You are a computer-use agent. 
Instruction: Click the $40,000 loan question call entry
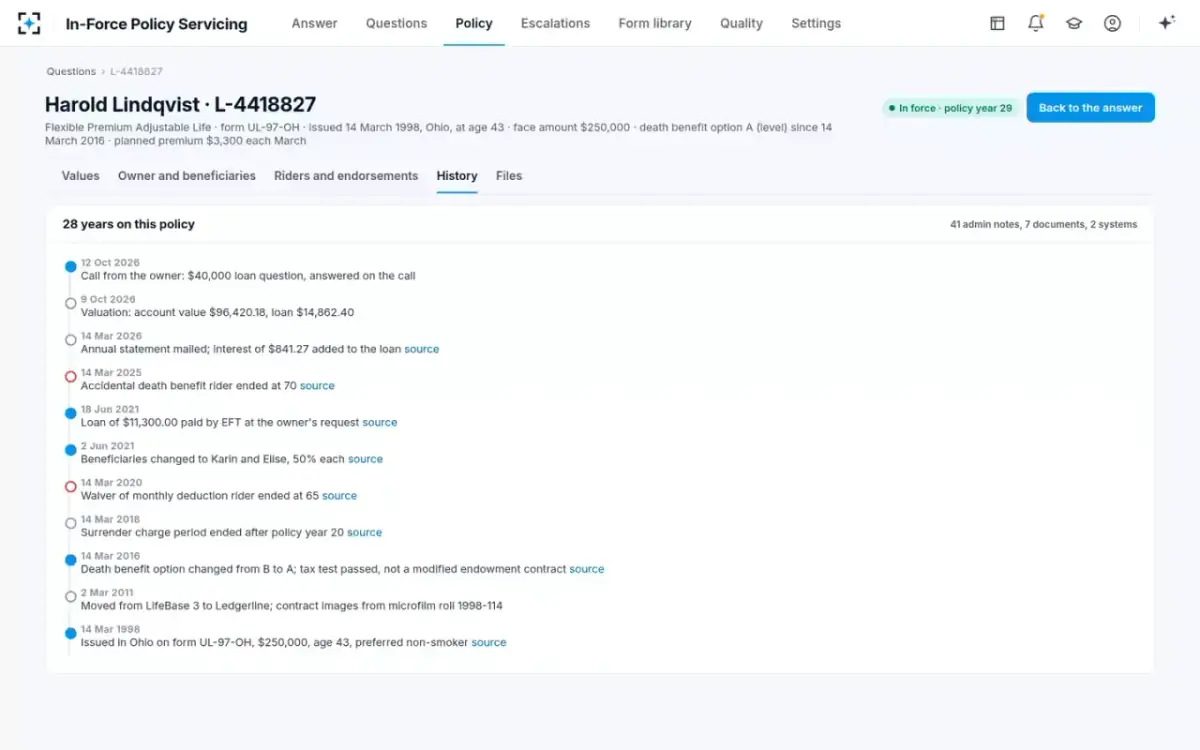pyautogui.click(x=248, y=276)
